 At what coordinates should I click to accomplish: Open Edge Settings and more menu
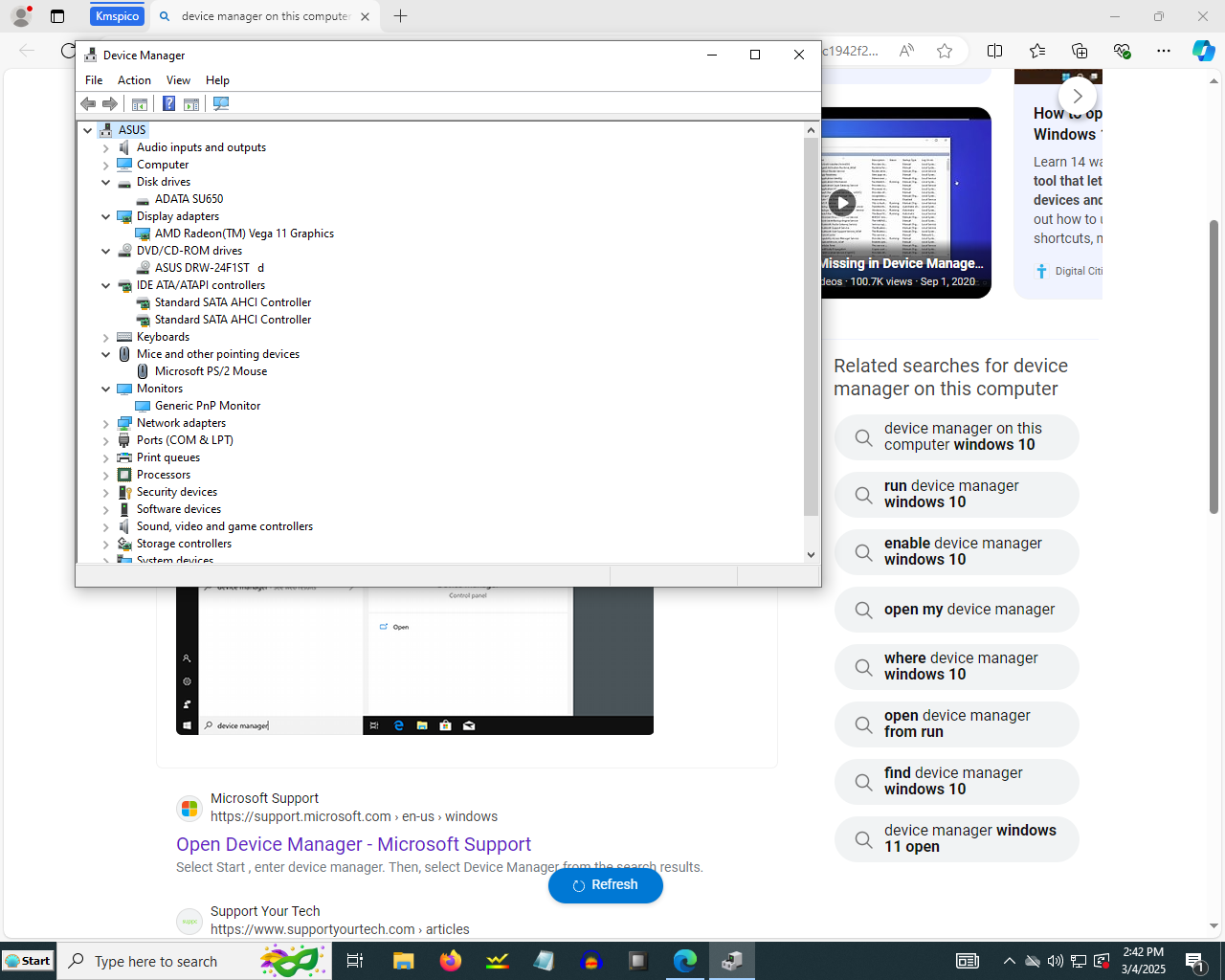[x=1164, y=51]
